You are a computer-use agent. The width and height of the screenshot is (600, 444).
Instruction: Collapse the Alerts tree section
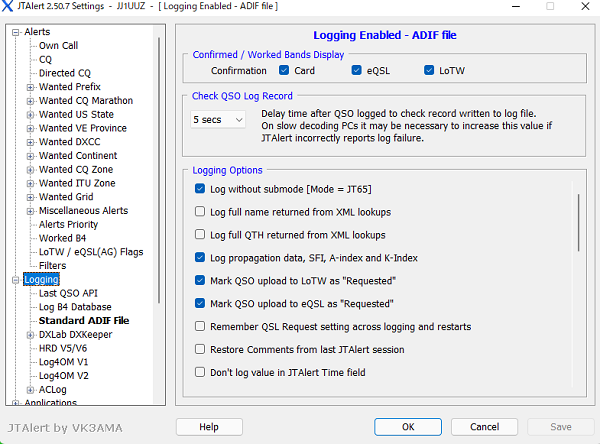pos(16,32)
